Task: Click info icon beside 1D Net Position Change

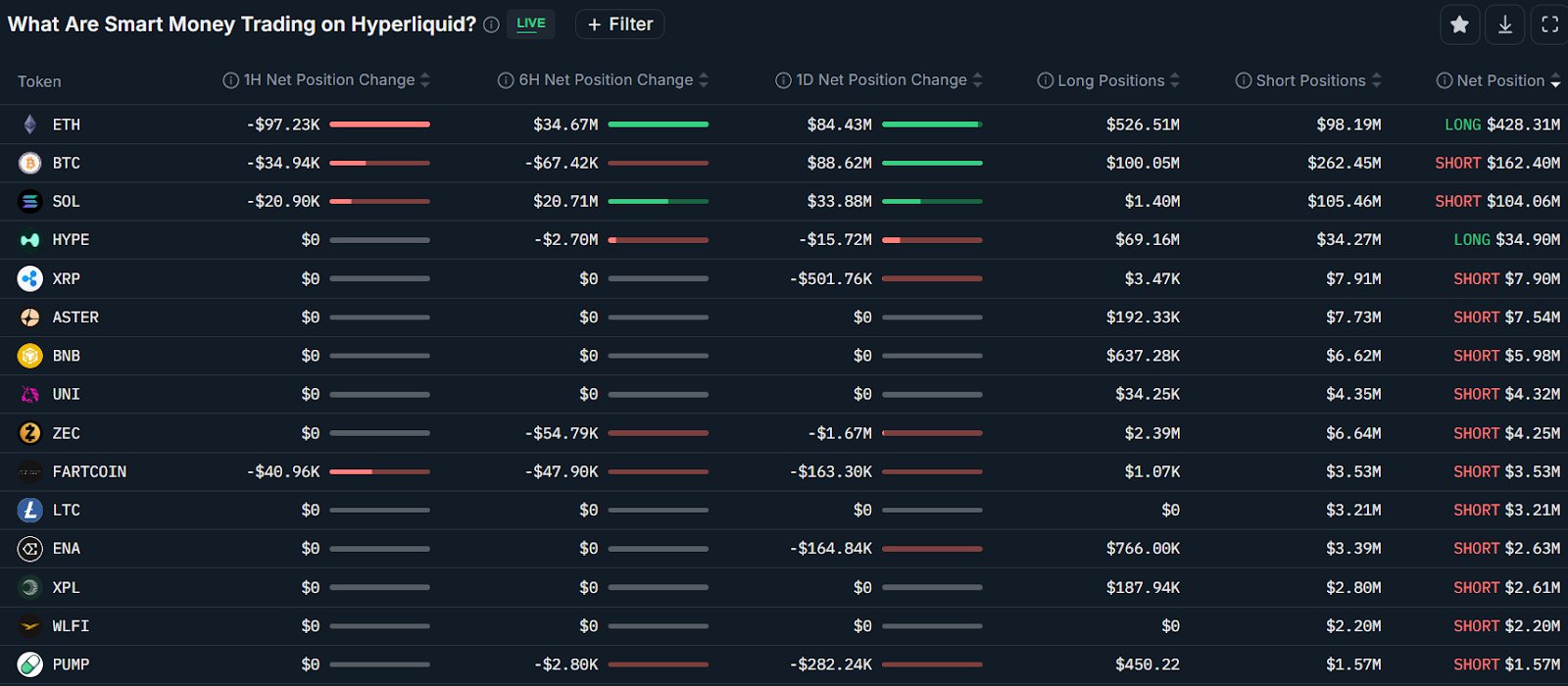Action: pos(783,80)
